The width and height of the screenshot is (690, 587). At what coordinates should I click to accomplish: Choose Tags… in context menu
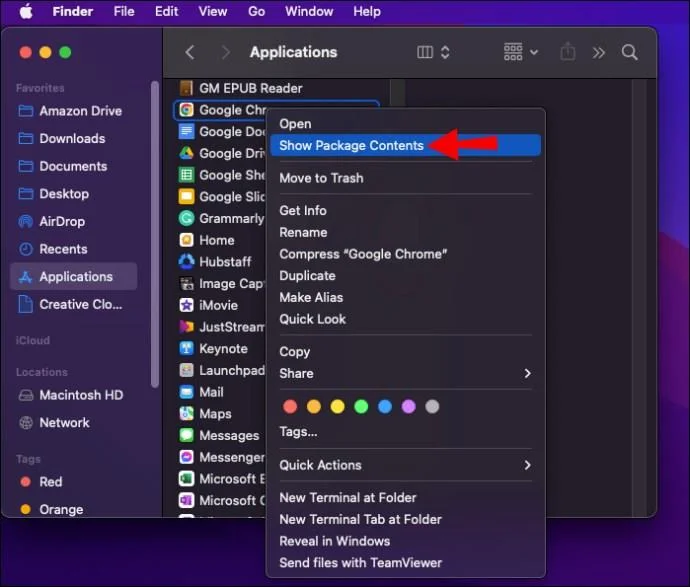pos(405,432)
